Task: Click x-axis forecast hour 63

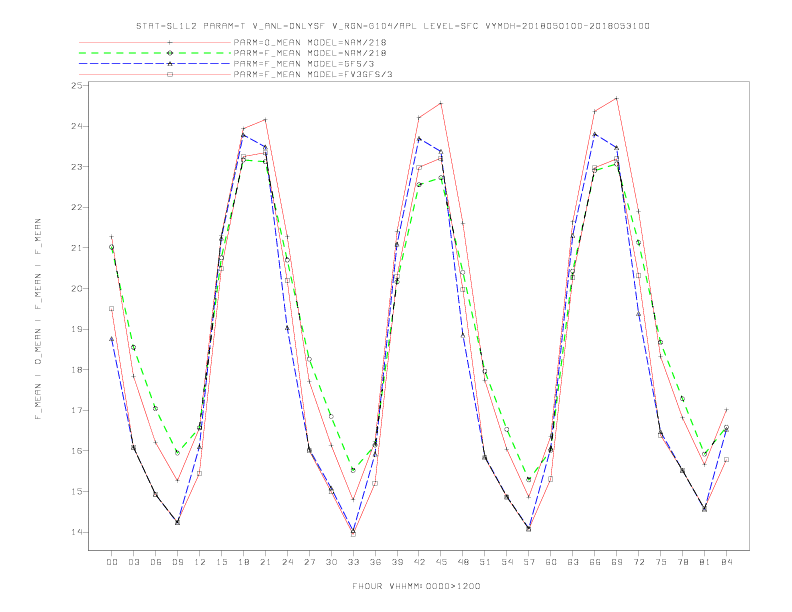Action: coord(573,562)
